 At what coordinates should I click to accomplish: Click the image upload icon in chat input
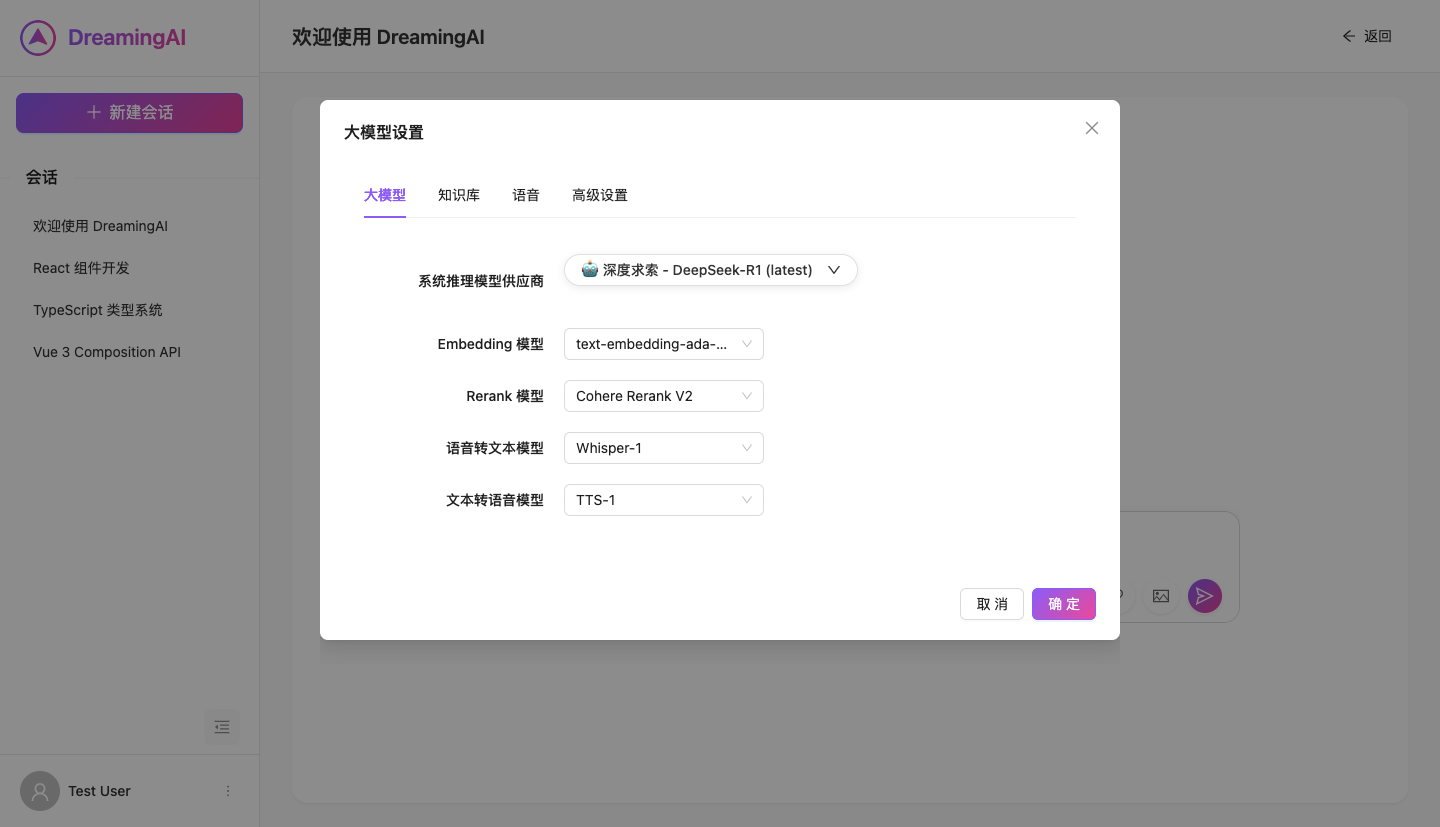coord(1160,595)
